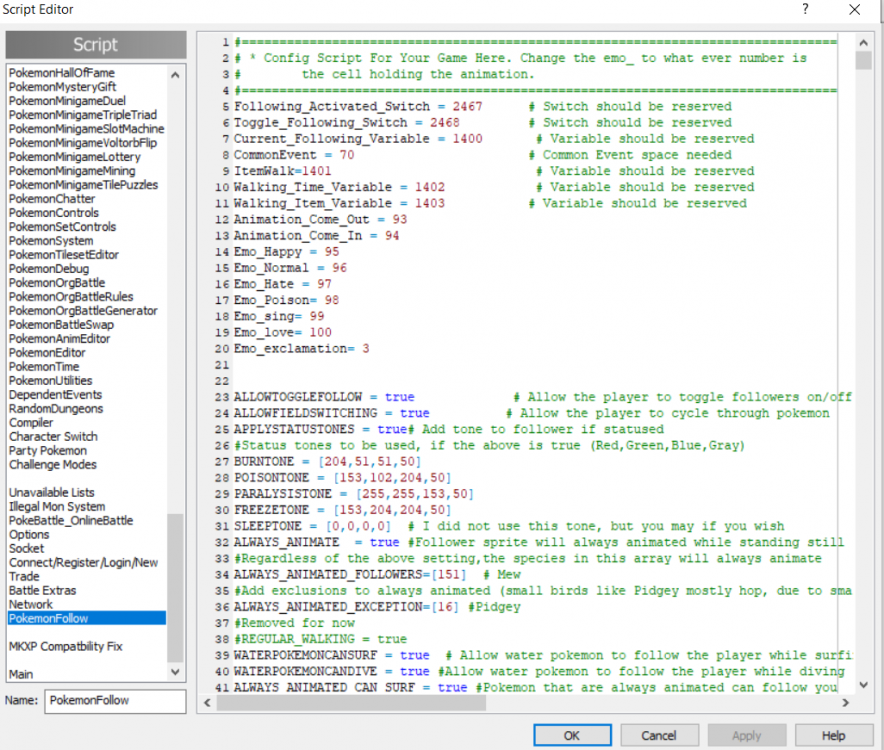Screen dimensions: 884x750
Task: Select MKXP Compatbility Fix script
Action: click(x=65, y=646)
